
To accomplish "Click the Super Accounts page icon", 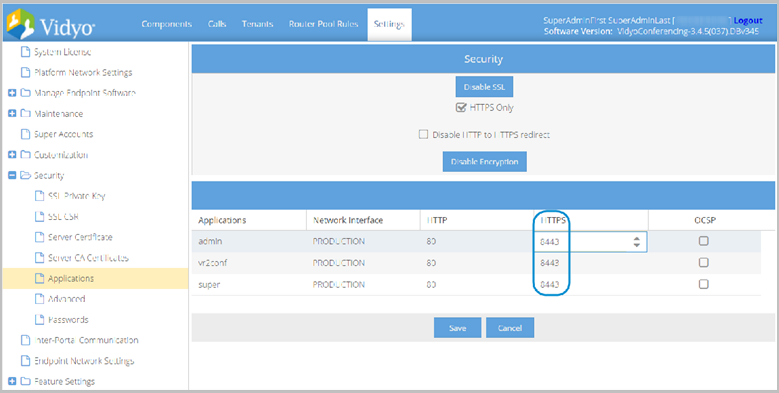I will 25,134.
